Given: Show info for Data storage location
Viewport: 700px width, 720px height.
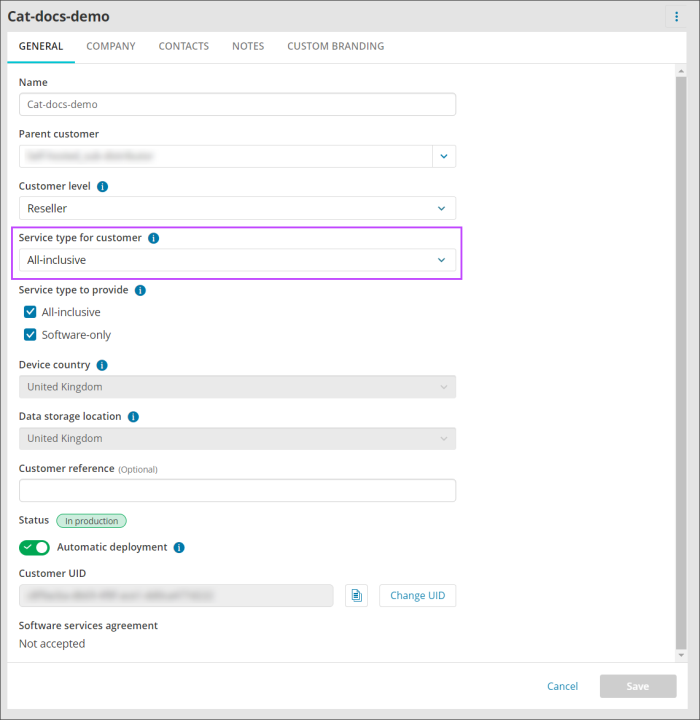Looking at the screenshot, I should (133, 416).
